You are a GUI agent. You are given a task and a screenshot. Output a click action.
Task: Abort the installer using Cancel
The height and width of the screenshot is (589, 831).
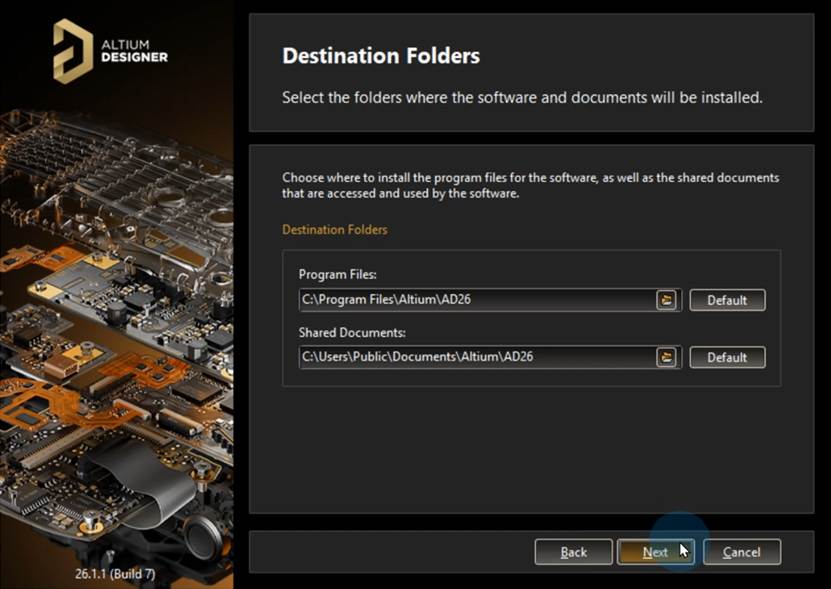tap(741, 552)
